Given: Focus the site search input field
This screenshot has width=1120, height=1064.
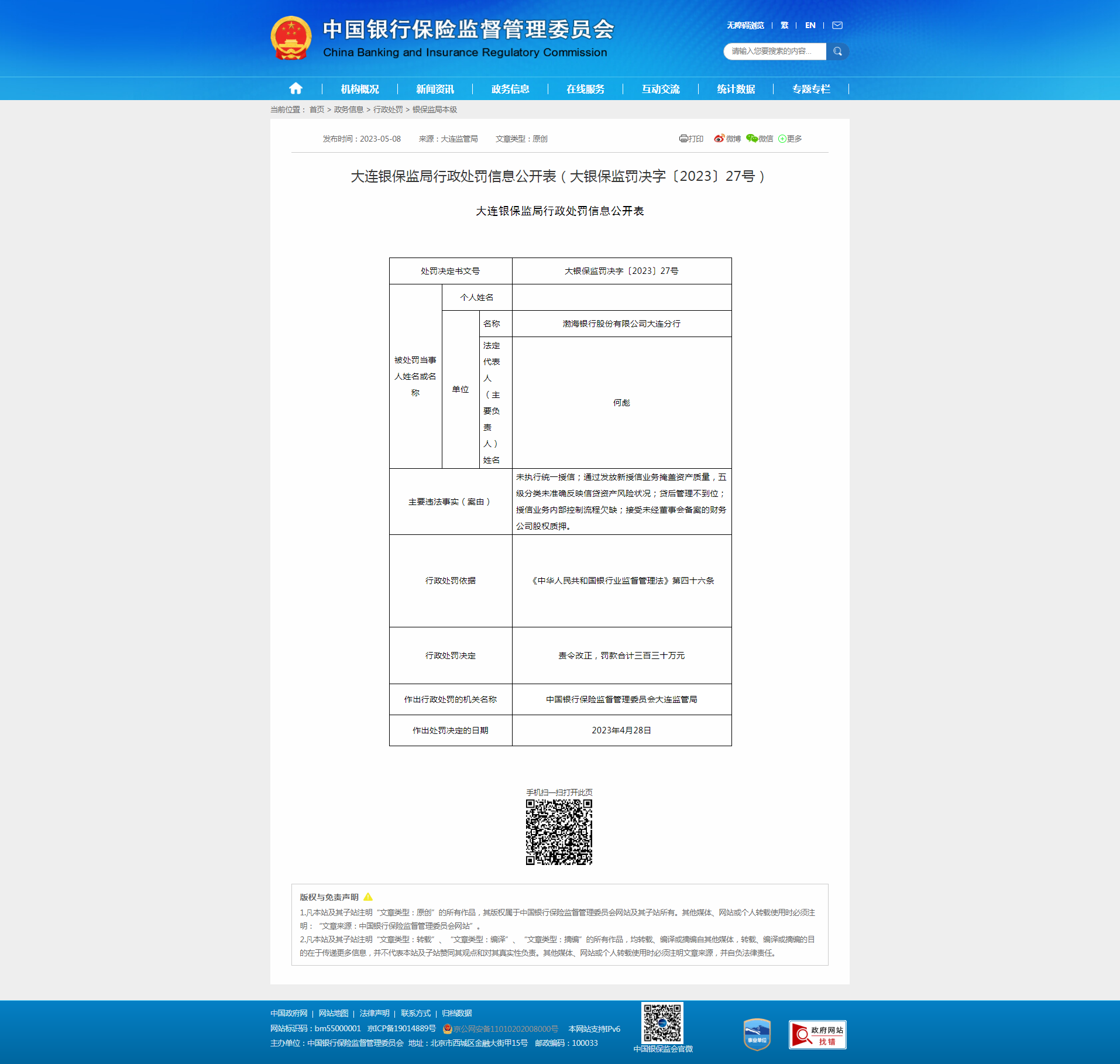Looking at the screenshot, I should click(774, 52).
